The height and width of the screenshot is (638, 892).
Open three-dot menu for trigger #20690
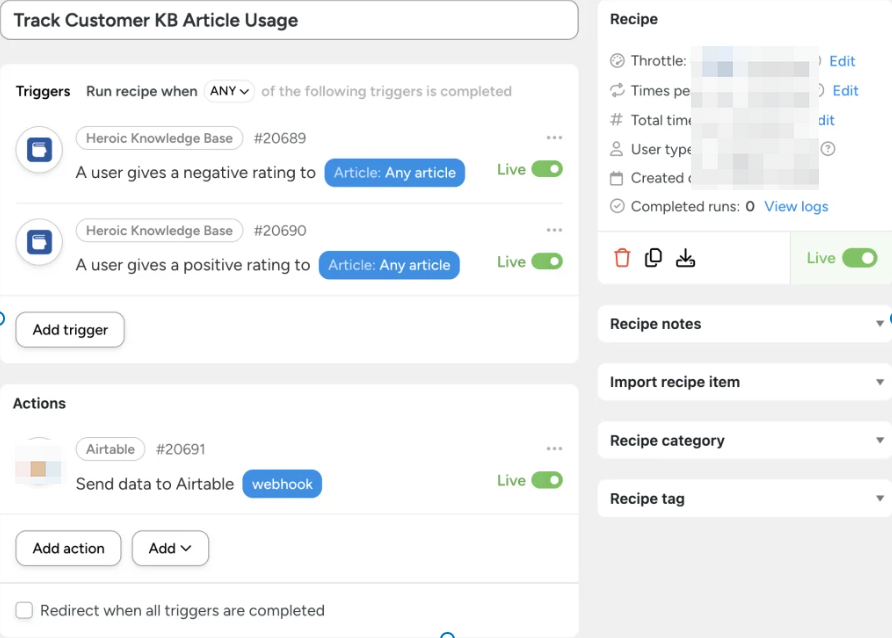[x=554, y=230]
